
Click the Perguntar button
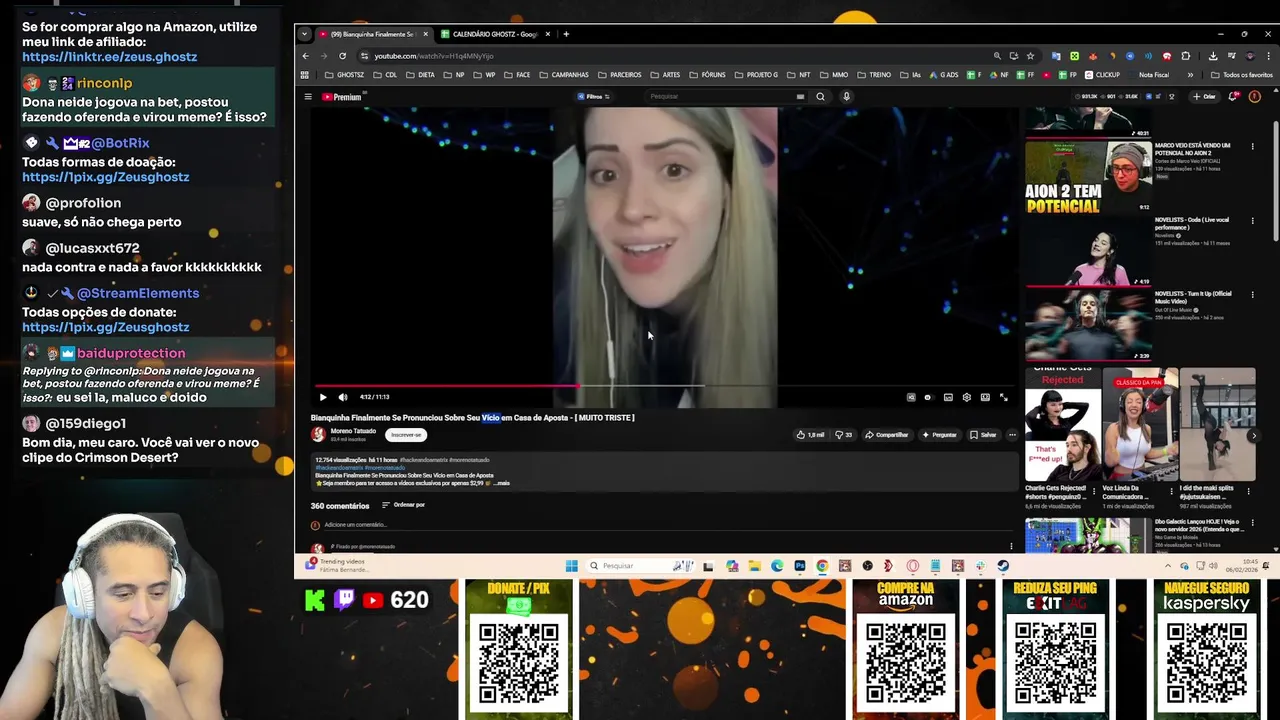coord(940,435)
